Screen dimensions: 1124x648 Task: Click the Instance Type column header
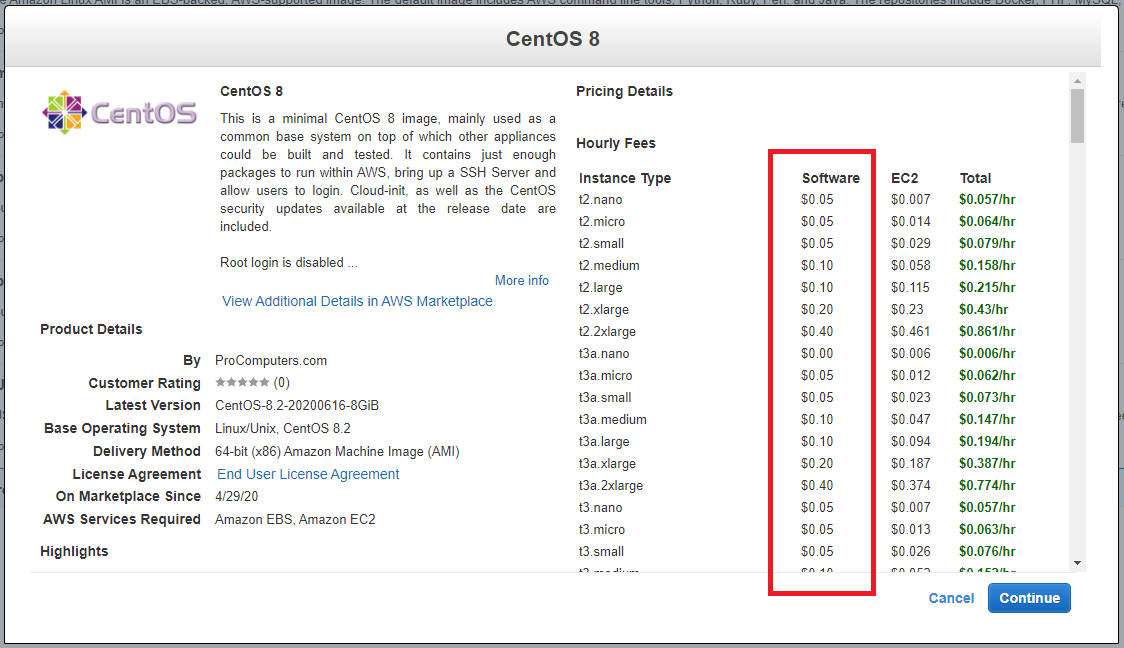click(x=624, y=178)
